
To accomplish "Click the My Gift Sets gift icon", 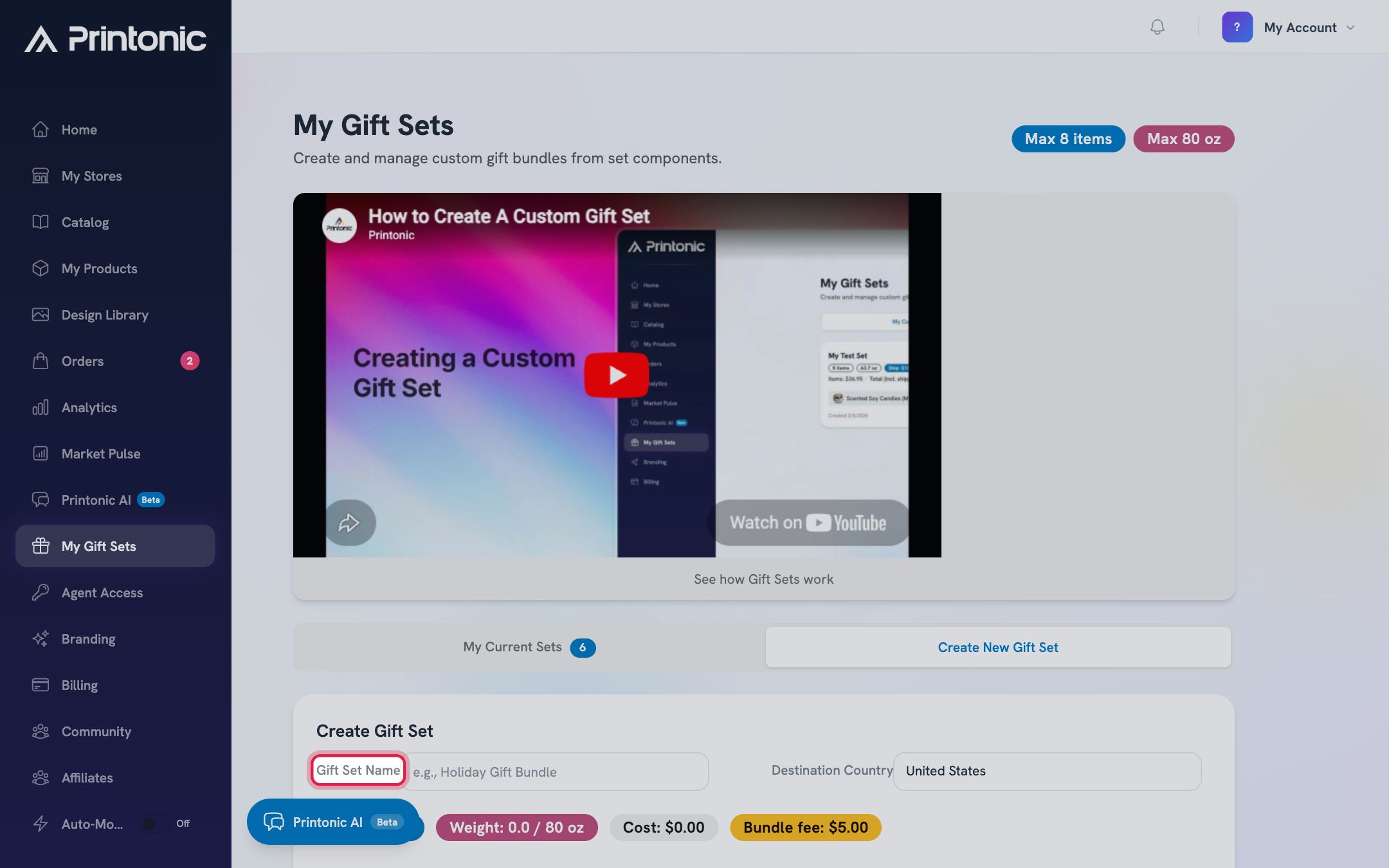I will point(41,546).
